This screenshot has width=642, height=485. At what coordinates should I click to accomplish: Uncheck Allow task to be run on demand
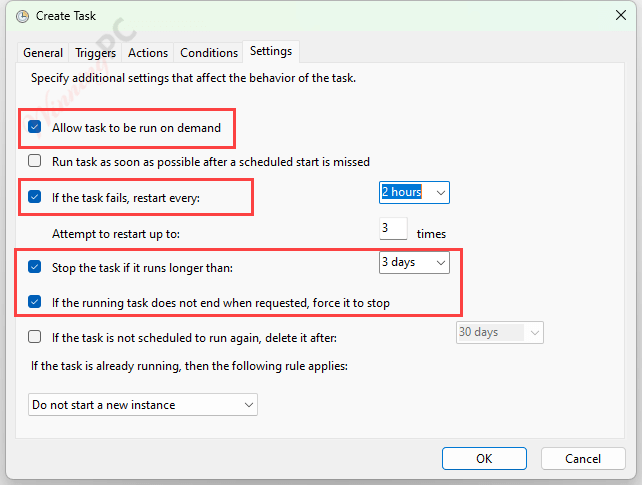(x=35, y=127)
